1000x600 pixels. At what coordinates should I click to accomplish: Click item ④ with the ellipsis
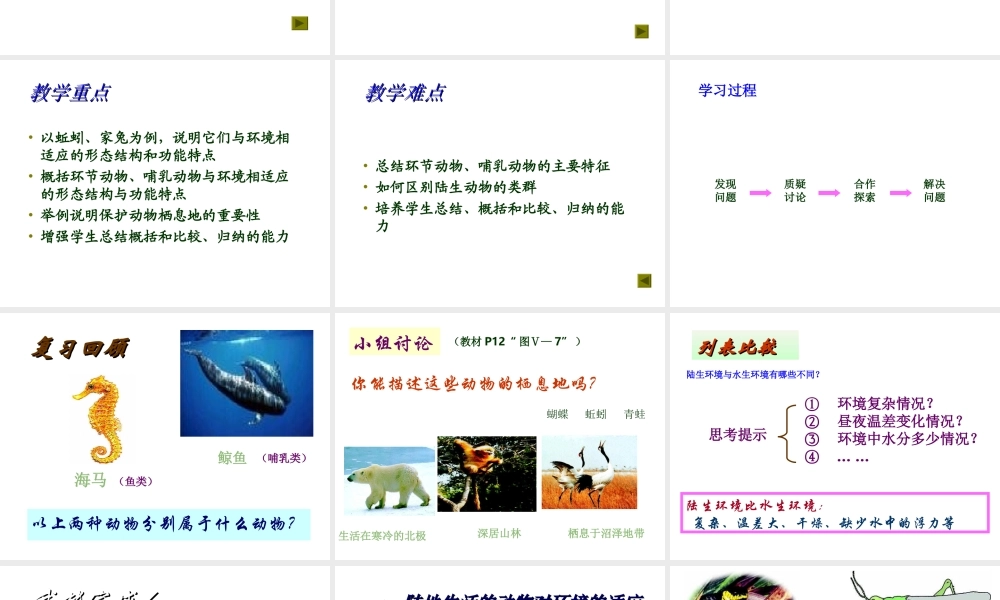pyautogui.click(x=837, y=457)
